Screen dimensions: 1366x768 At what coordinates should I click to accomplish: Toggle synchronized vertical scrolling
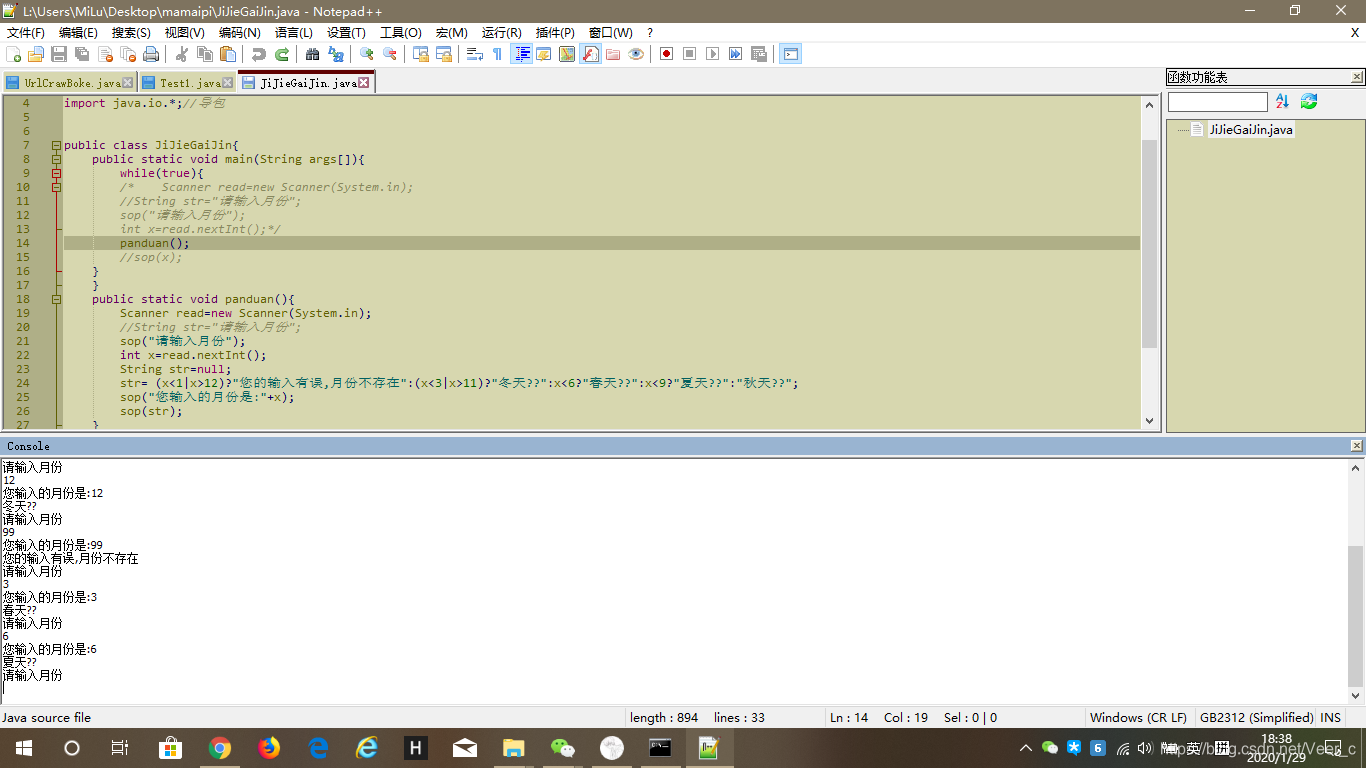[x=421, y=54]
